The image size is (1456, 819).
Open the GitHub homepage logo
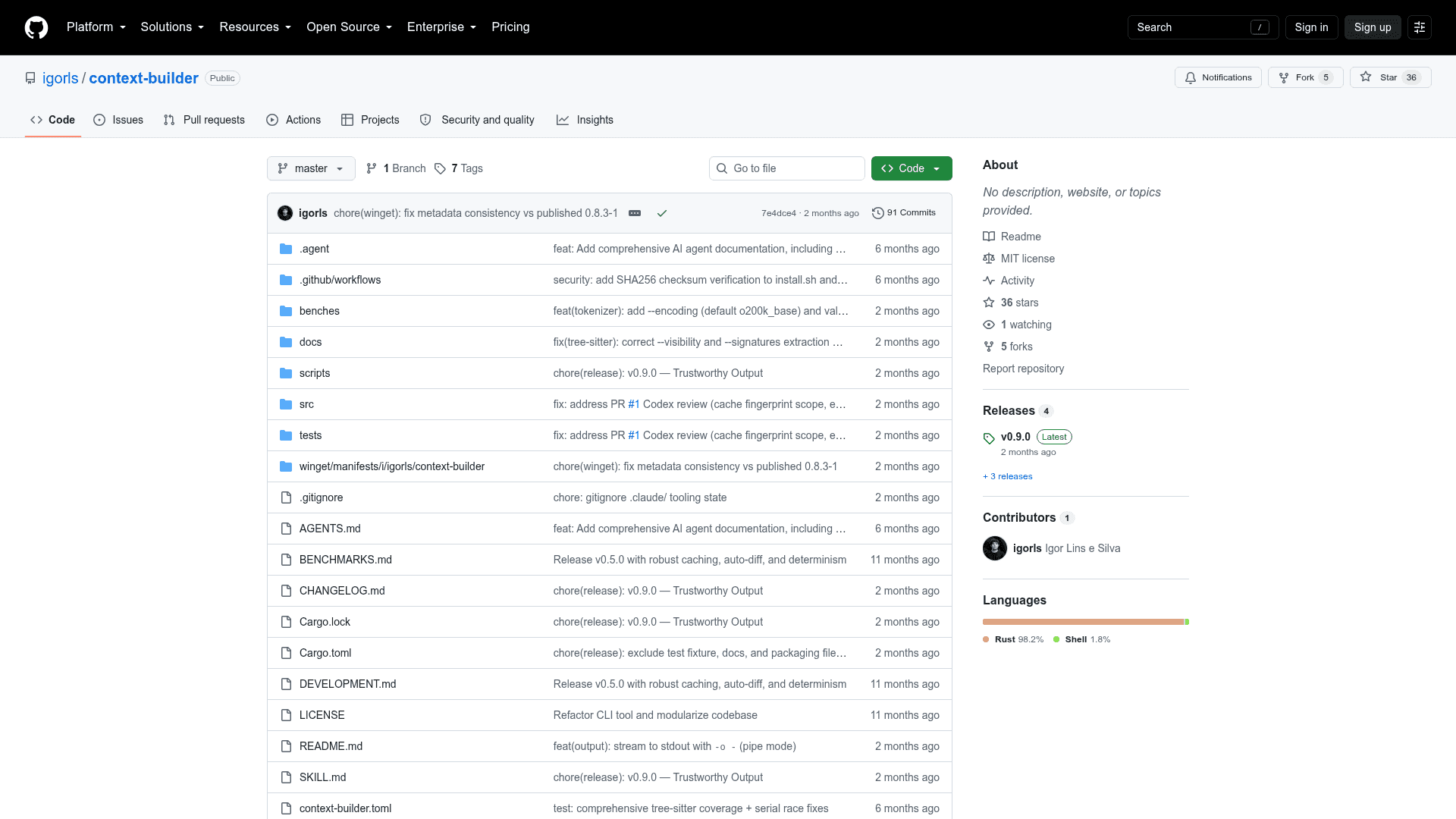[36, 27]
